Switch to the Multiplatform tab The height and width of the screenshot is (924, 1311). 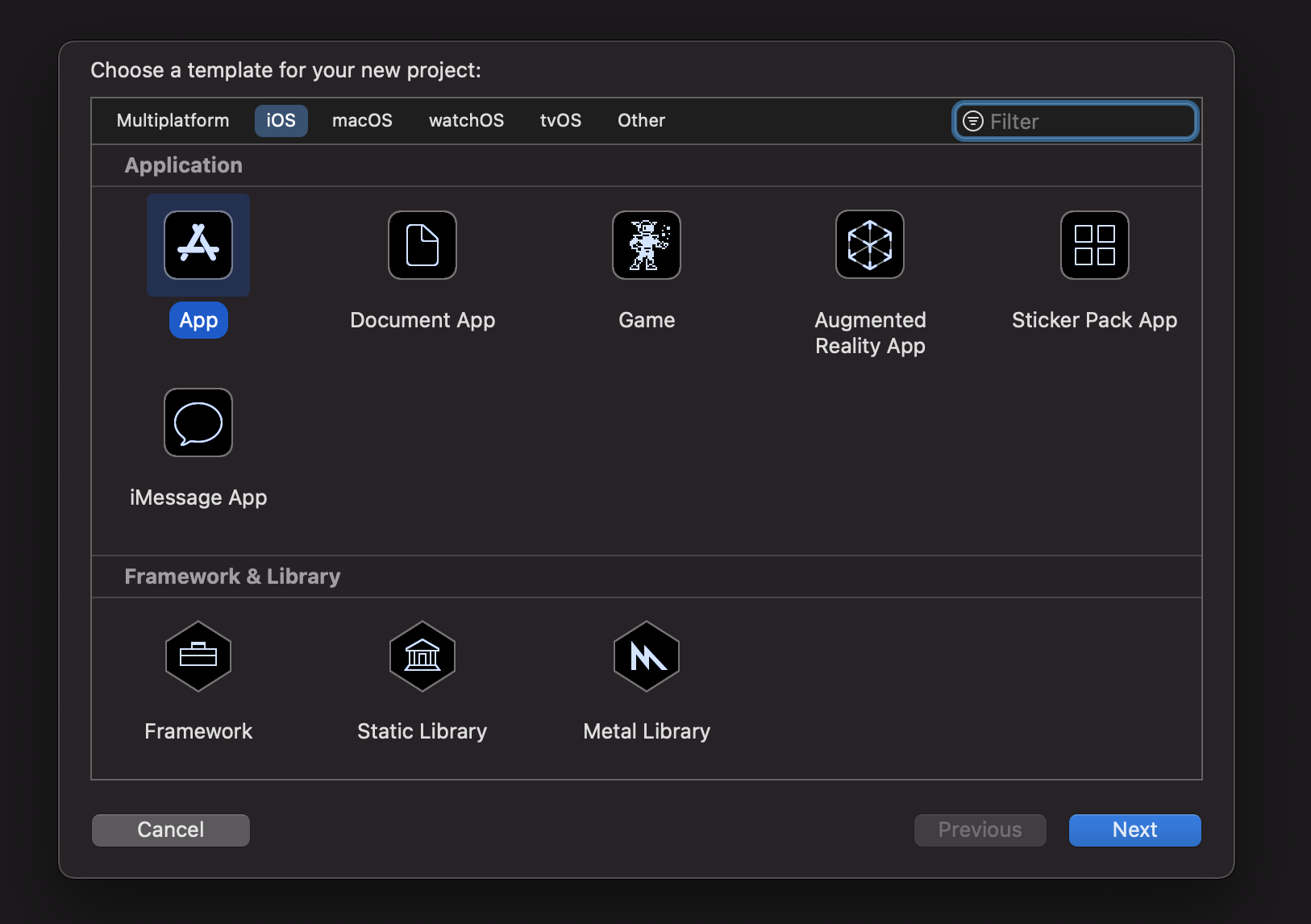(173, 121)
